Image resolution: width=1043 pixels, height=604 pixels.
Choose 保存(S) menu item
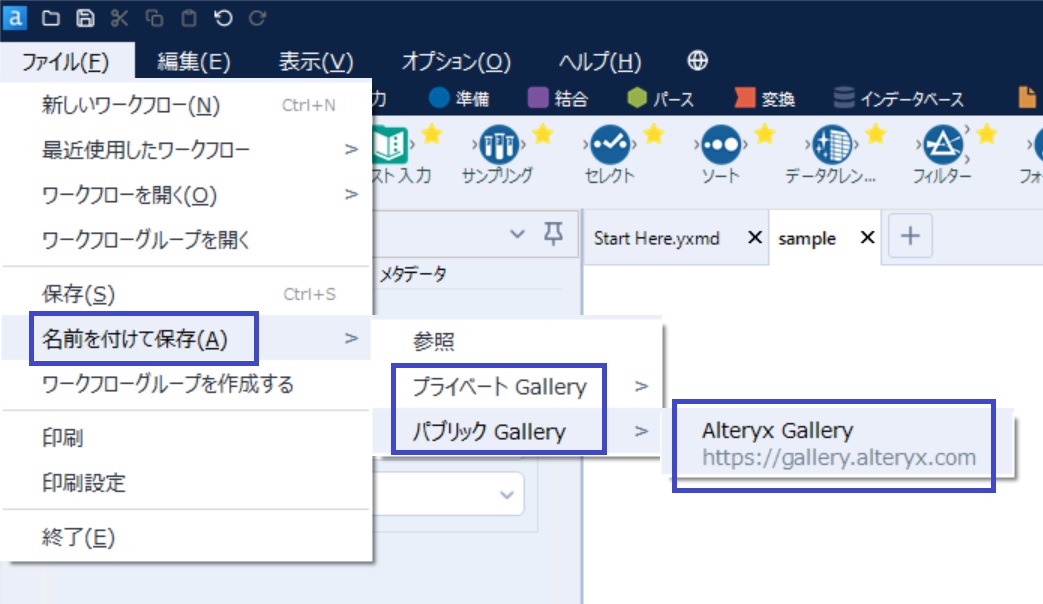[186, 294]
